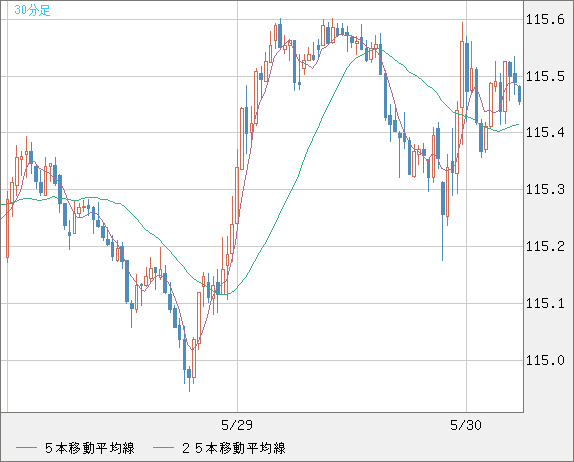574x462 pixels.
Task: Click the 5/30 date axis label
Action: [466, 425]
